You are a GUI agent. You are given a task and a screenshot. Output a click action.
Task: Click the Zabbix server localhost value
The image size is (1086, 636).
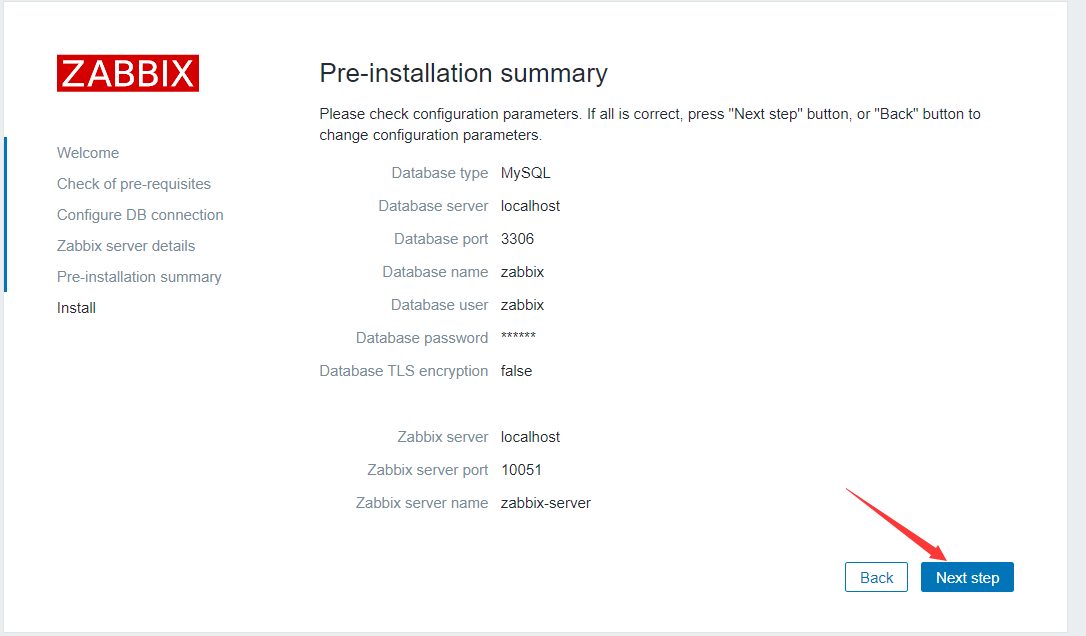pyautogui.click(x=531, y=437)
